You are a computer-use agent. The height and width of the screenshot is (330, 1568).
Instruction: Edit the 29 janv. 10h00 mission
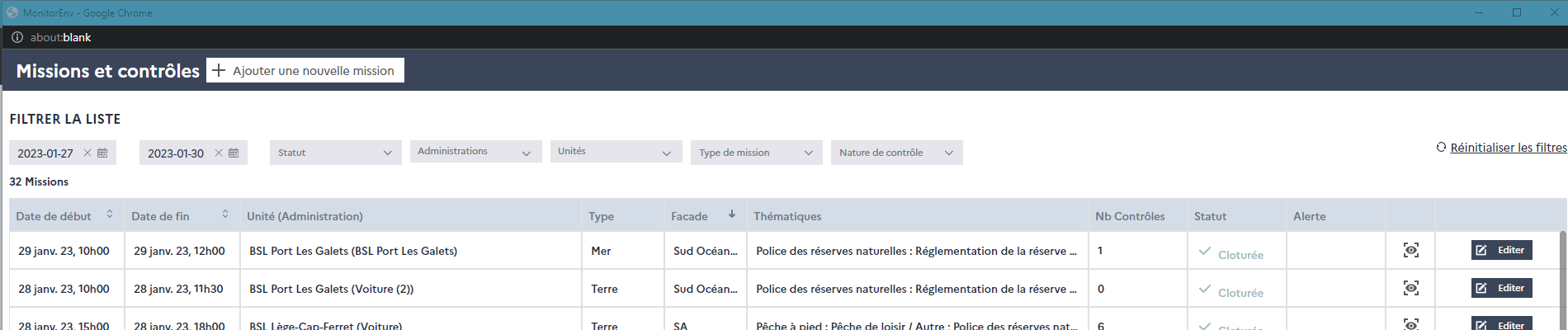pyautogui.click(x=1502, y=250)
